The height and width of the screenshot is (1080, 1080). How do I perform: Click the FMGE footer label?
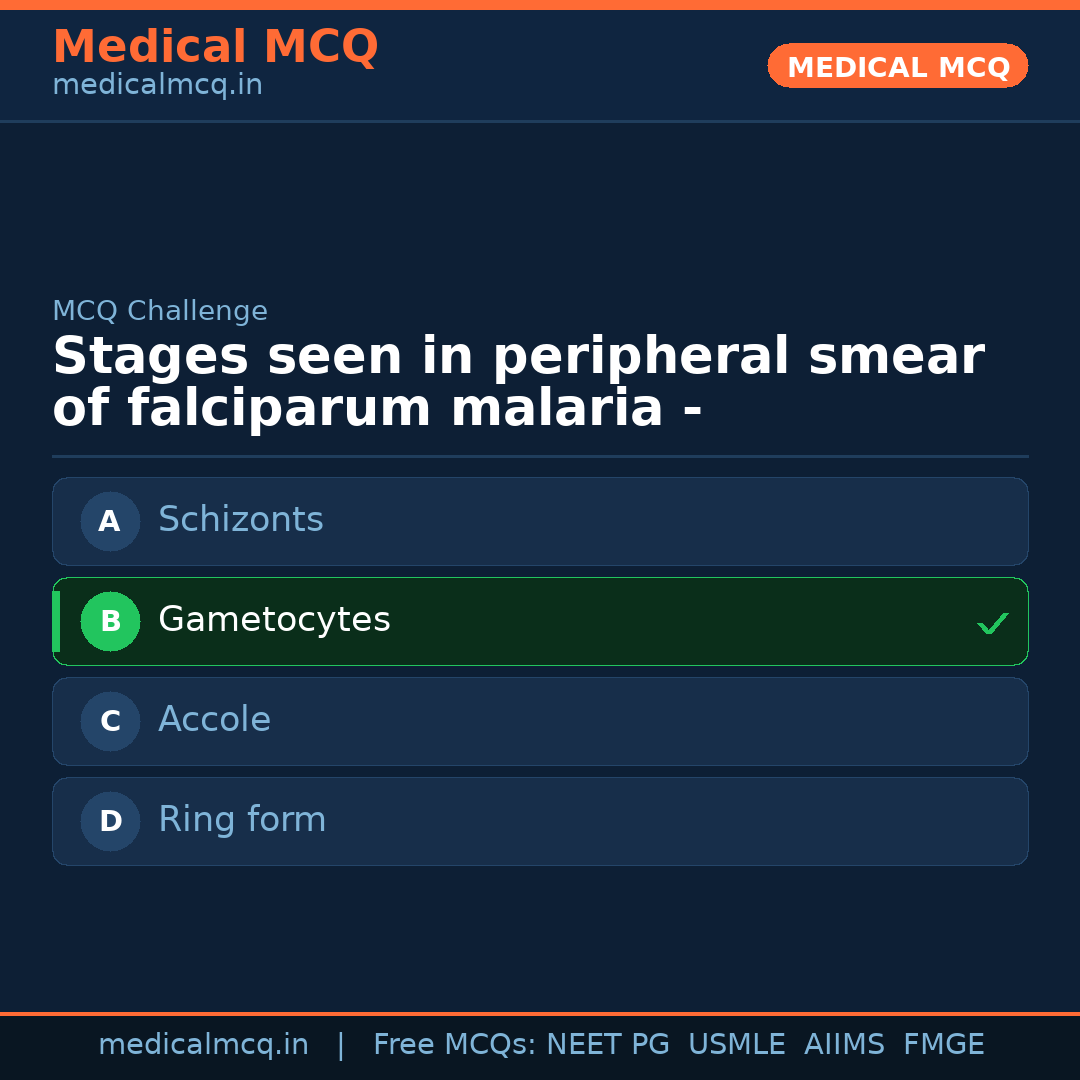(x=943, y=1044)
